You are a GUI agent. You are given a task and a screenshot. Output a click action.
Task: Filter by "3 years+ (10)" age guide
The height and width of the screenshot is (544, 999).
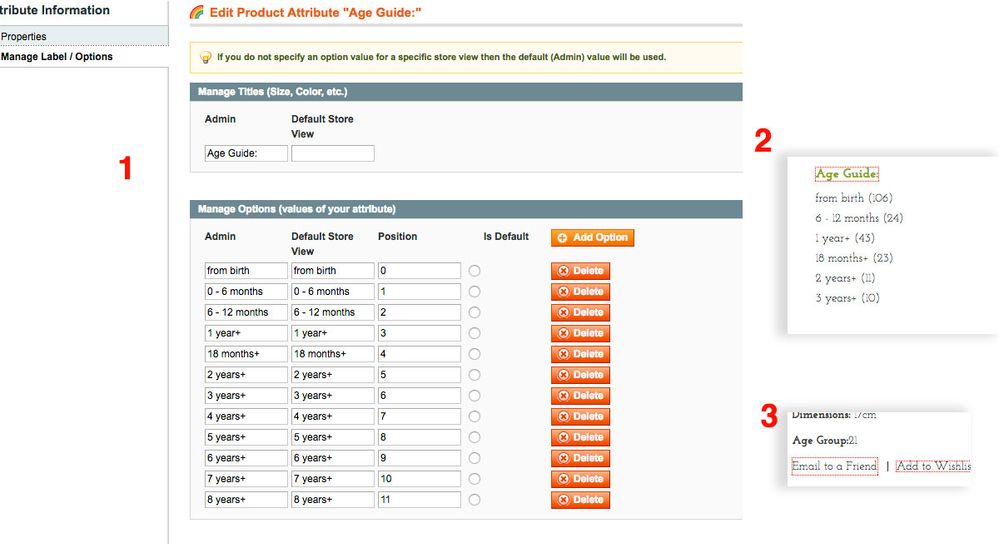(848, 298)
